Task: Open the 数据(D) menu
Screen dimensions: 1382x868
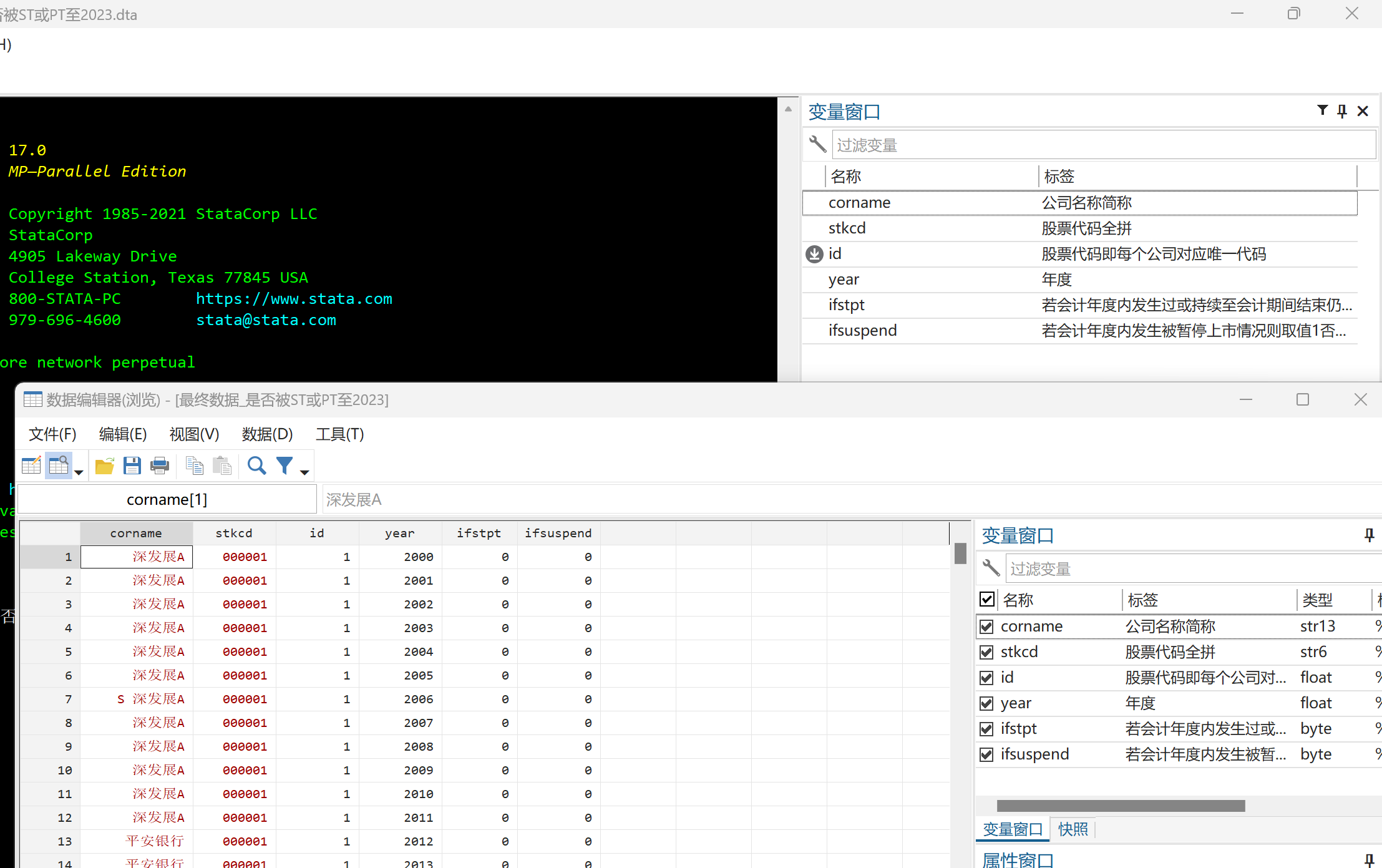Action: pos(267,434)
